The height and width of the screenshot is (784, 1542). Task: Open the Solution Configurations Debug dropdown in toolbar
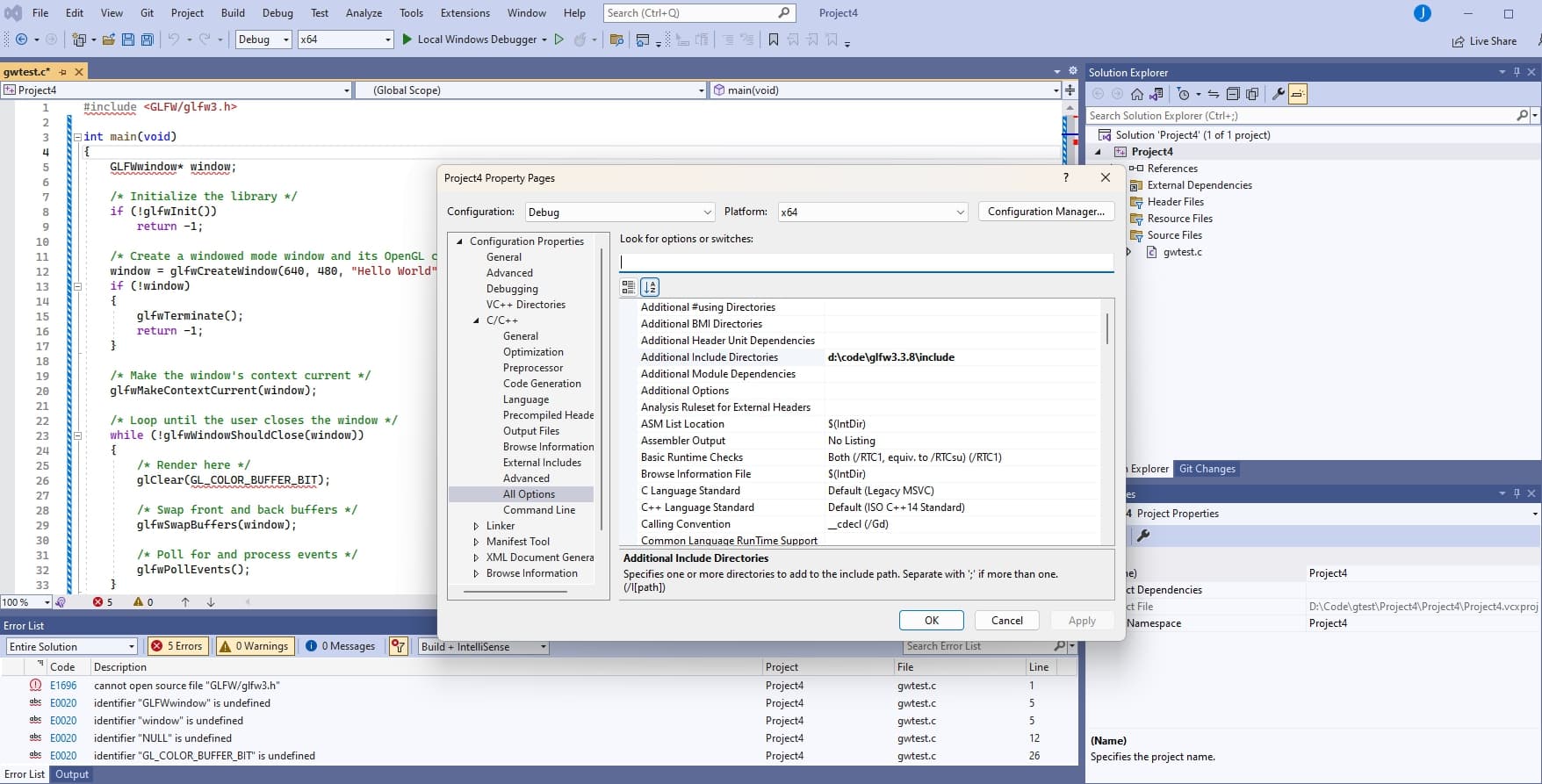[x=263, y=40]
